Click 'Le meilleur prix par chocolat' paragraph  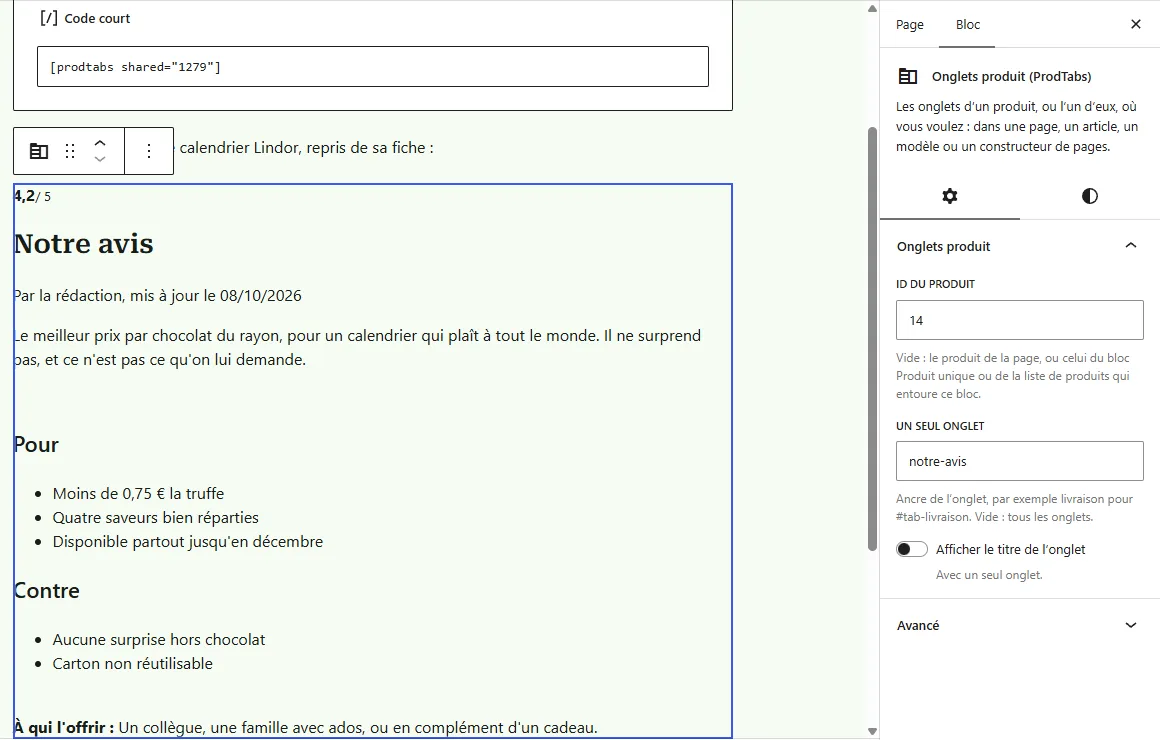(x=357, y=348)
